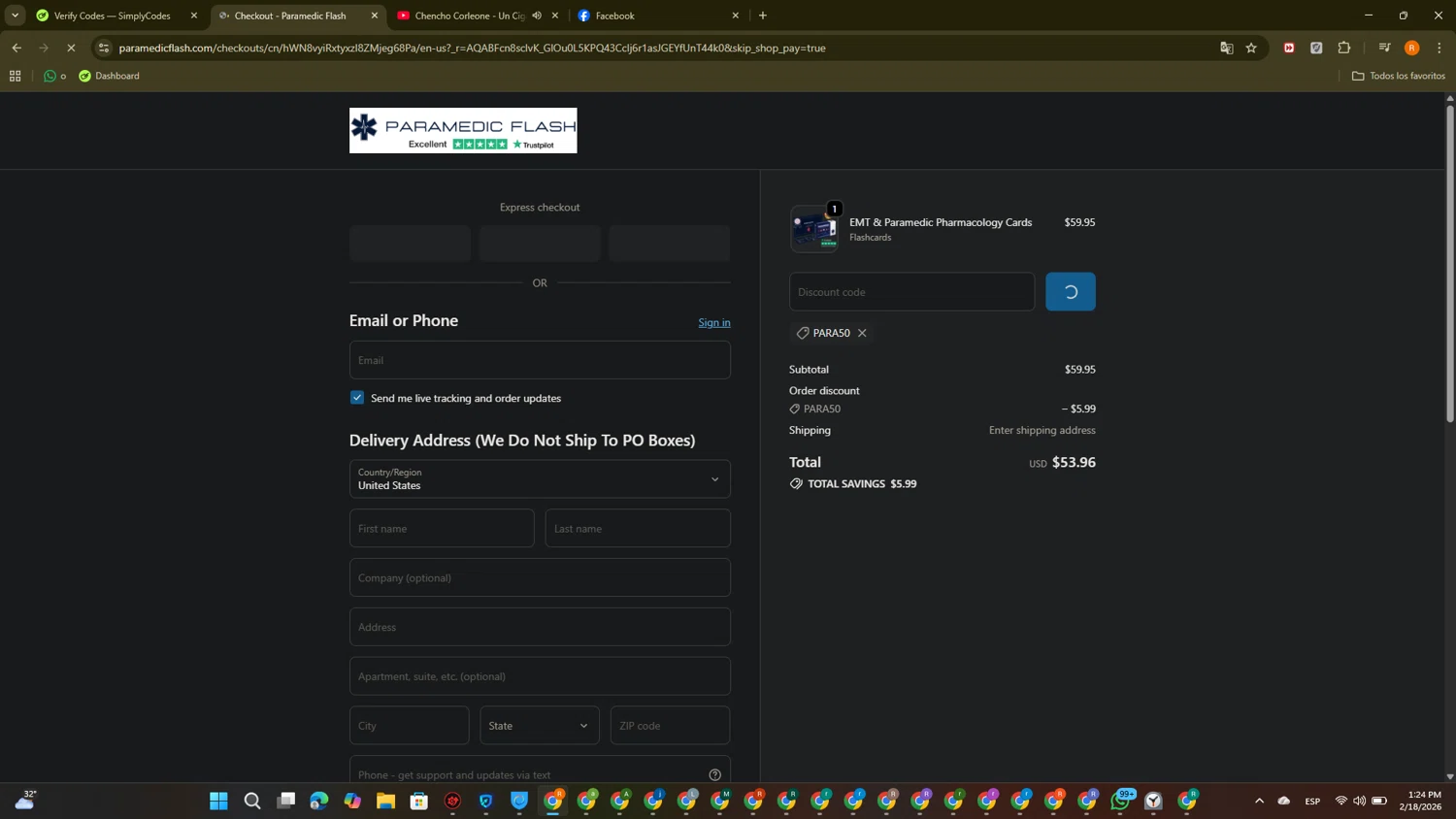Image resolution: width=1456 pixels, height=819 pixels.
Task: Click the Address field
Action: (x=540, y=627)
